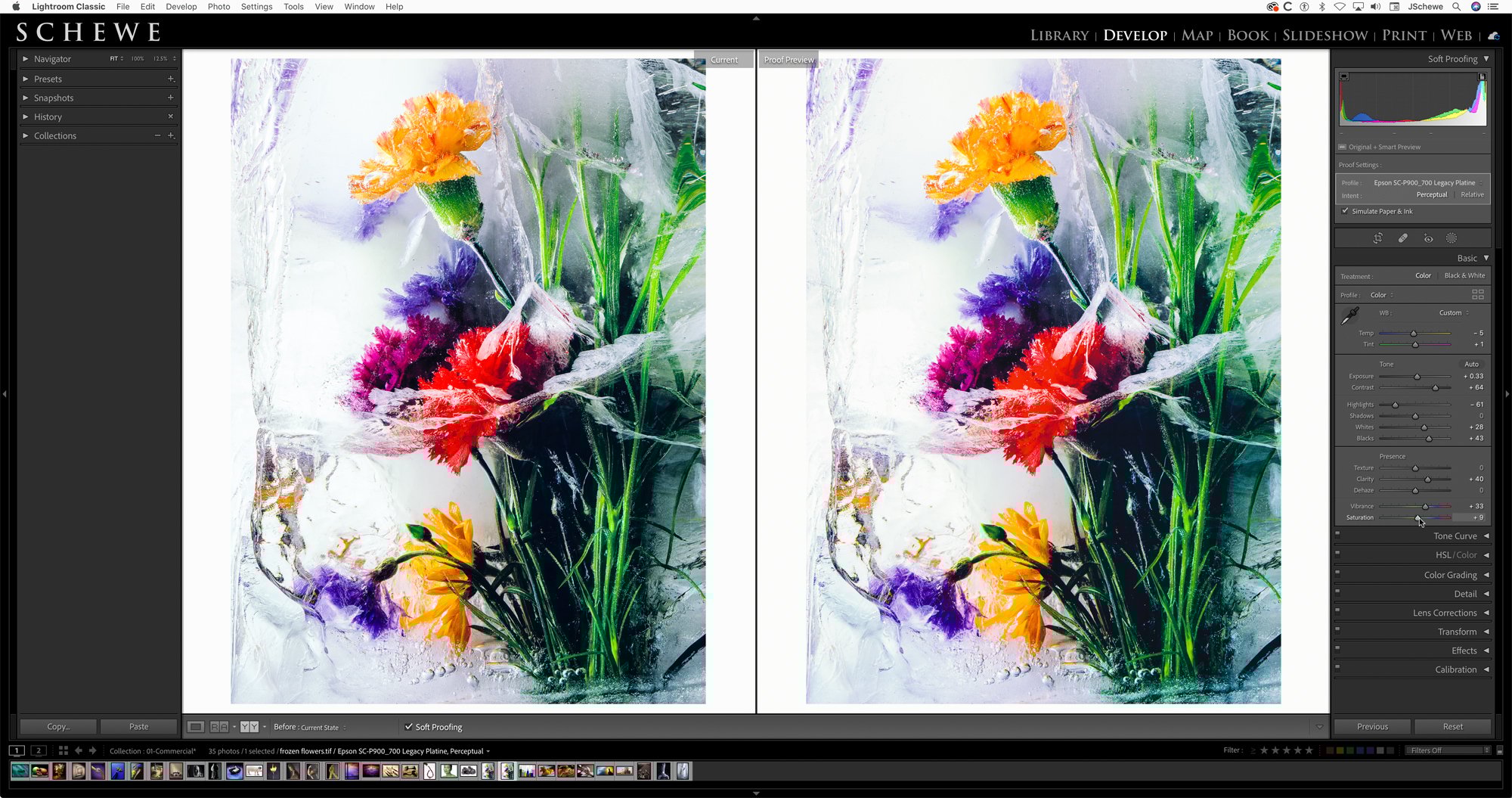Click the Previous button
Screen dimensions: 1512x798
click(1372, 727)
